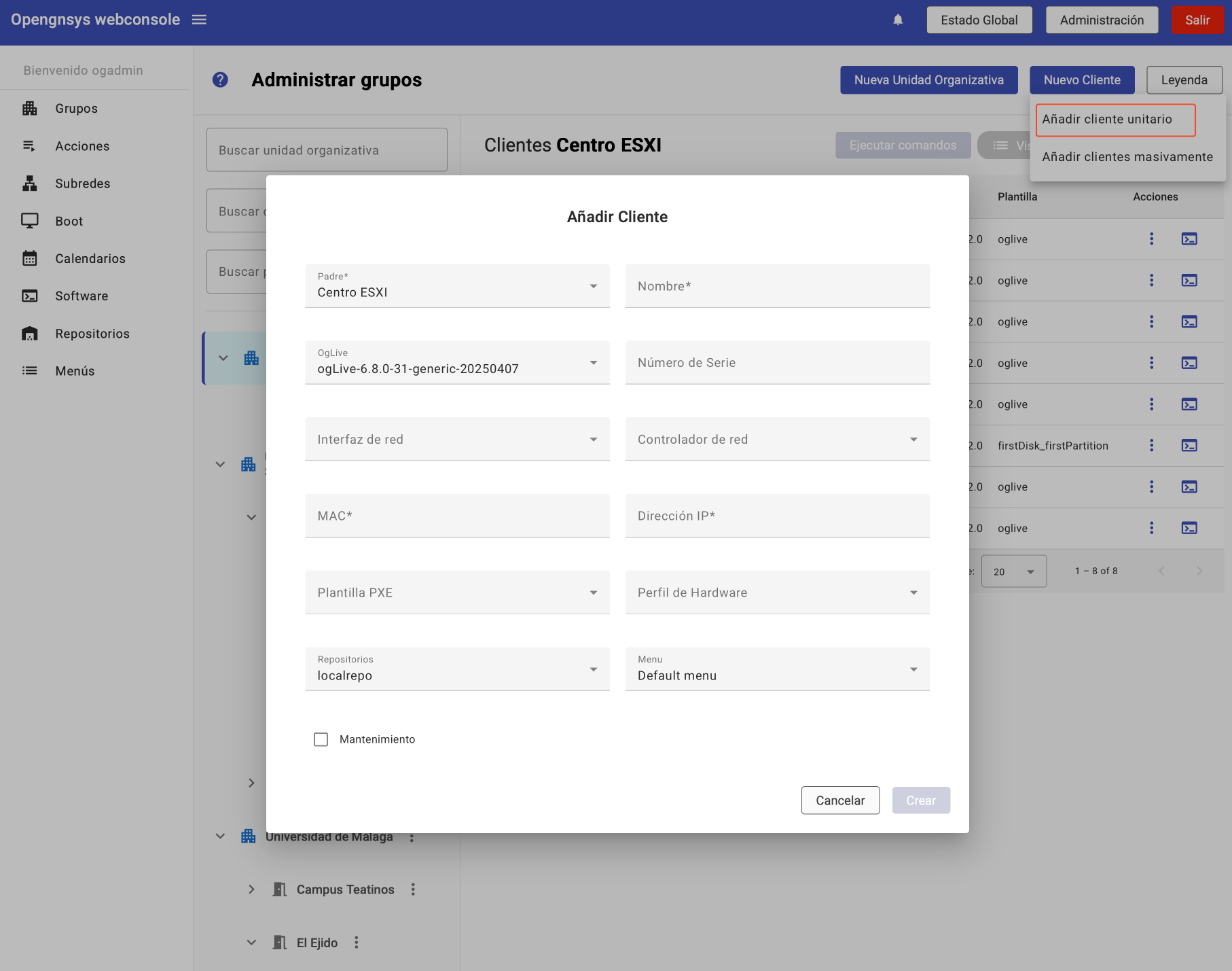
Task: Open the OgLive dropdown
Action: click(x=457, y=363)
